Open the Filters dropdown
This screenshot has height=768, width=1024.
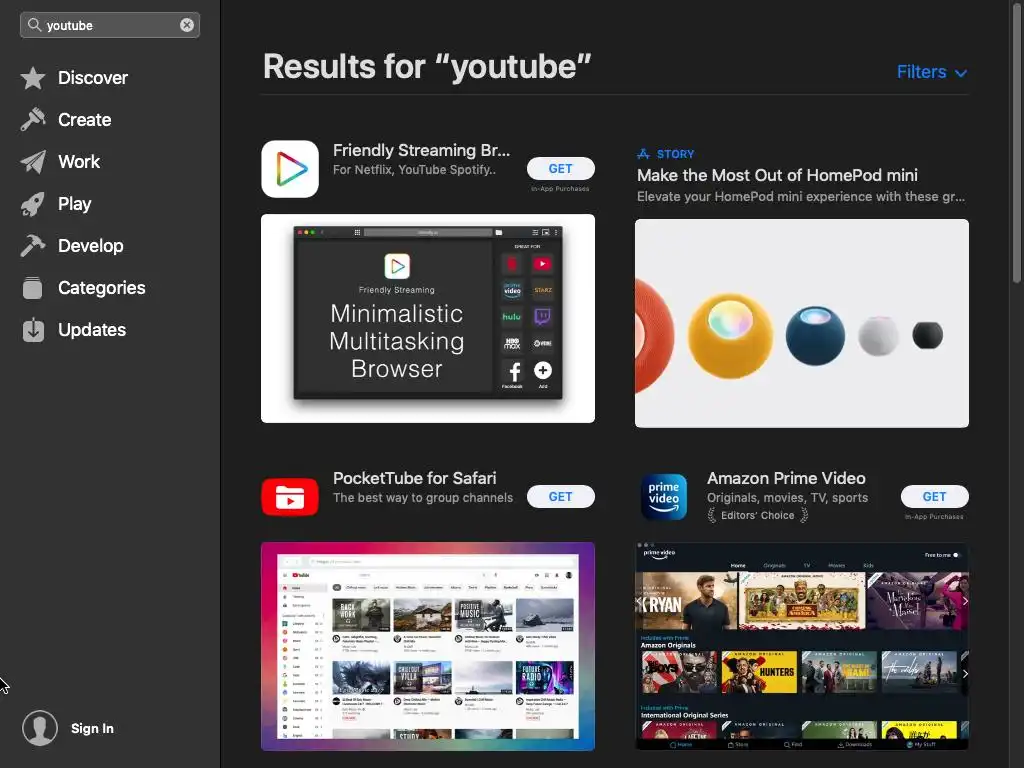click(x=931, y=72)
